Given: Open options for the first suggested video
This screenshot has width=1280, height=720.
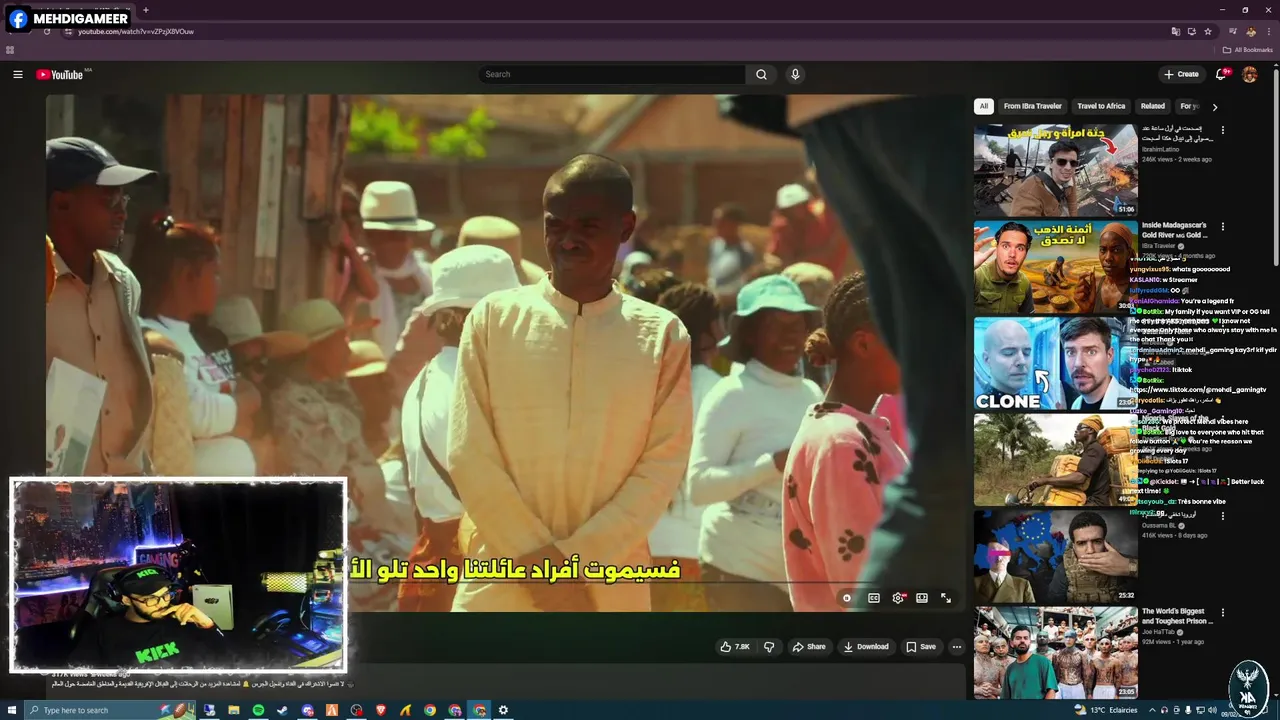Looking at the screenshot, I should (1222, 130).
